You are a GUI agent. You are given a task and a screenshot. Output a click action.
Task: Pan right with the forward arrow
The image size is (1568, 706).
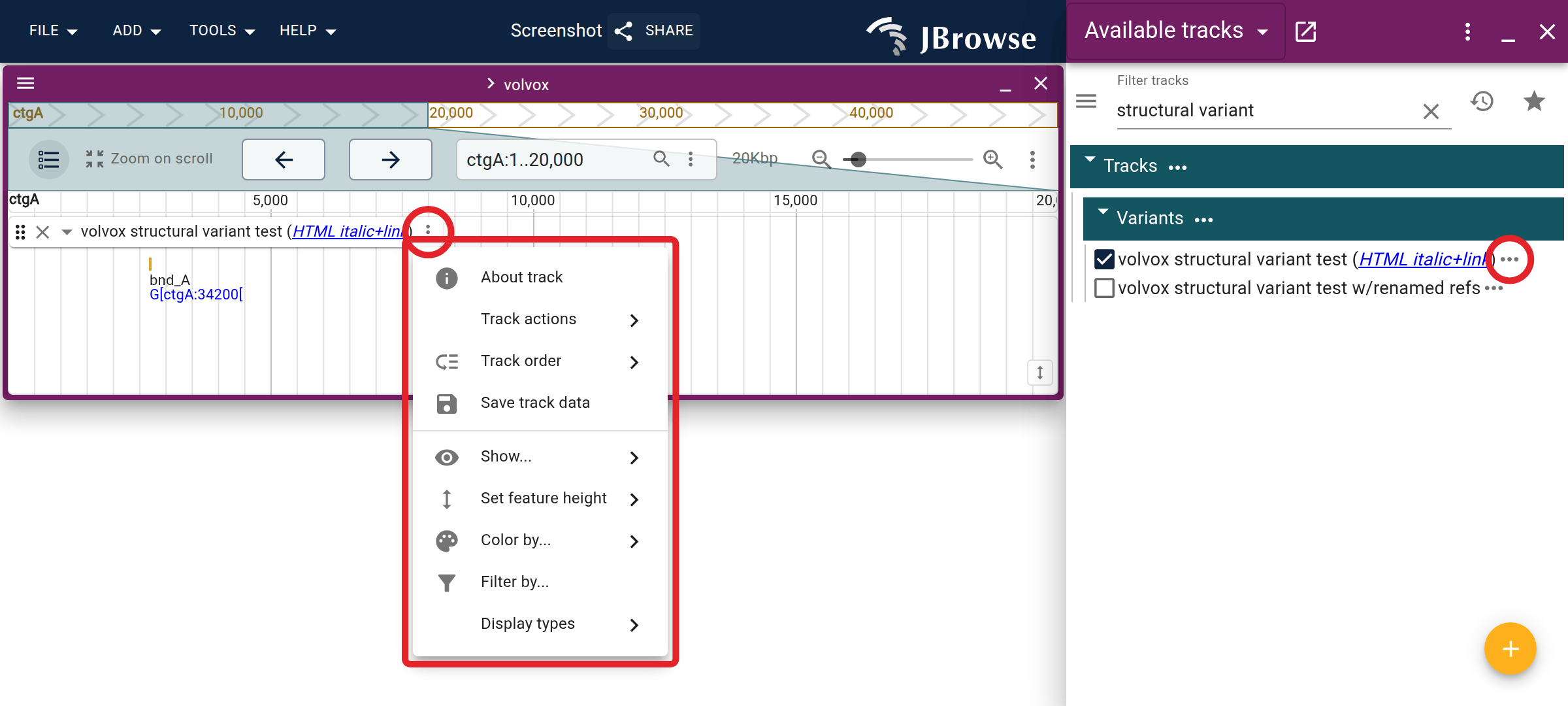[391, 160]
